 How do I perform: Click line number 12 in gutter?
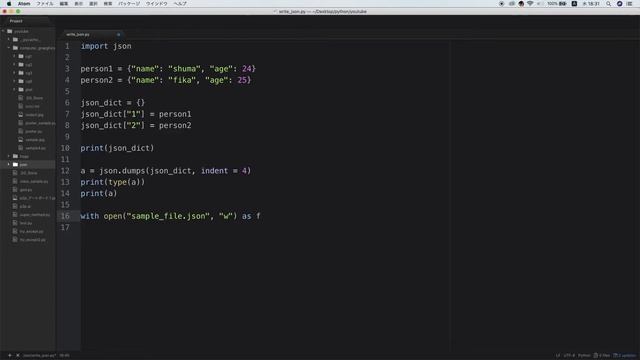65,171
